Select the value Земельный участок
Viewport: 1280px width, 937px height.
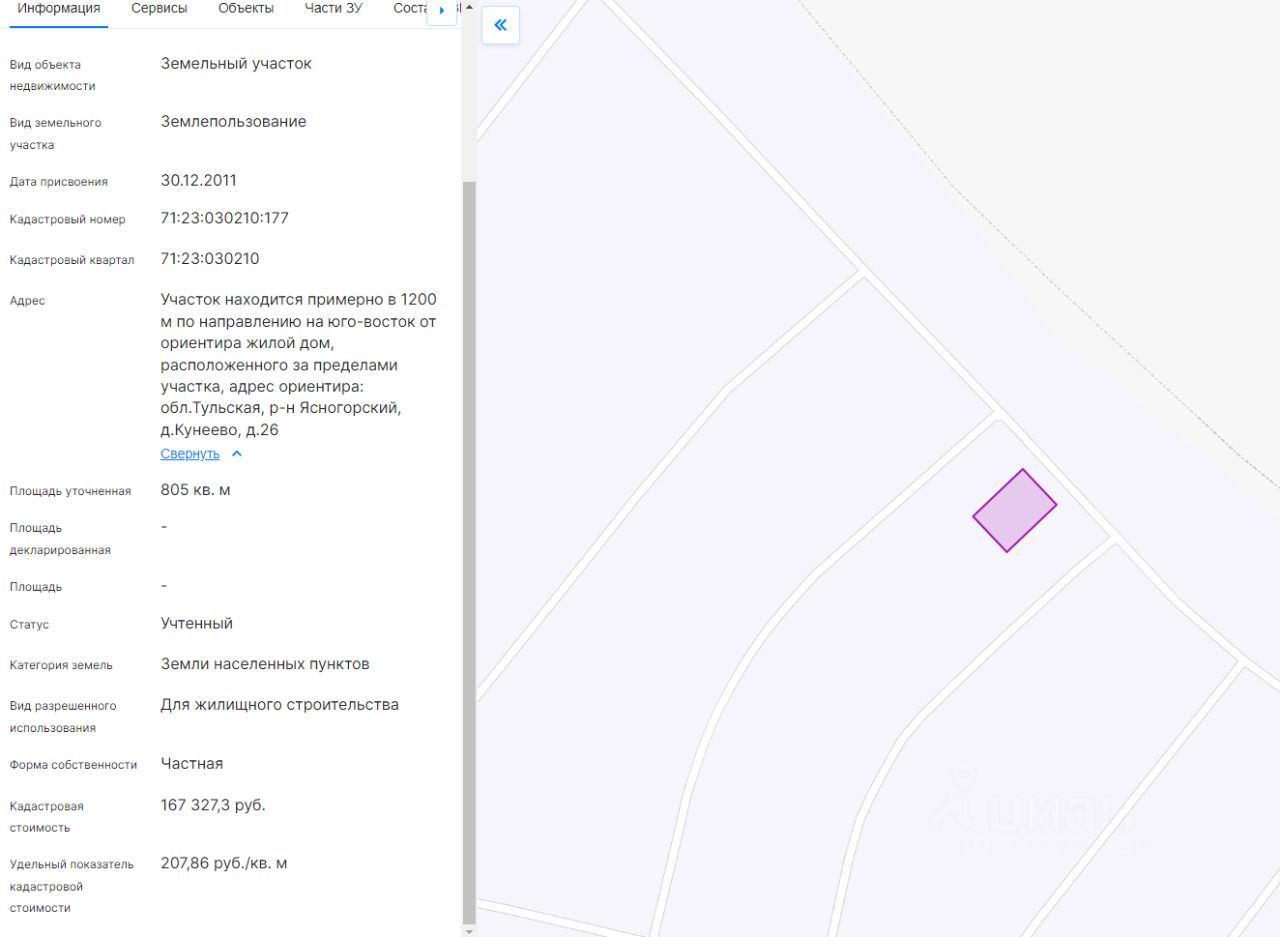click(x=236, y=63)
